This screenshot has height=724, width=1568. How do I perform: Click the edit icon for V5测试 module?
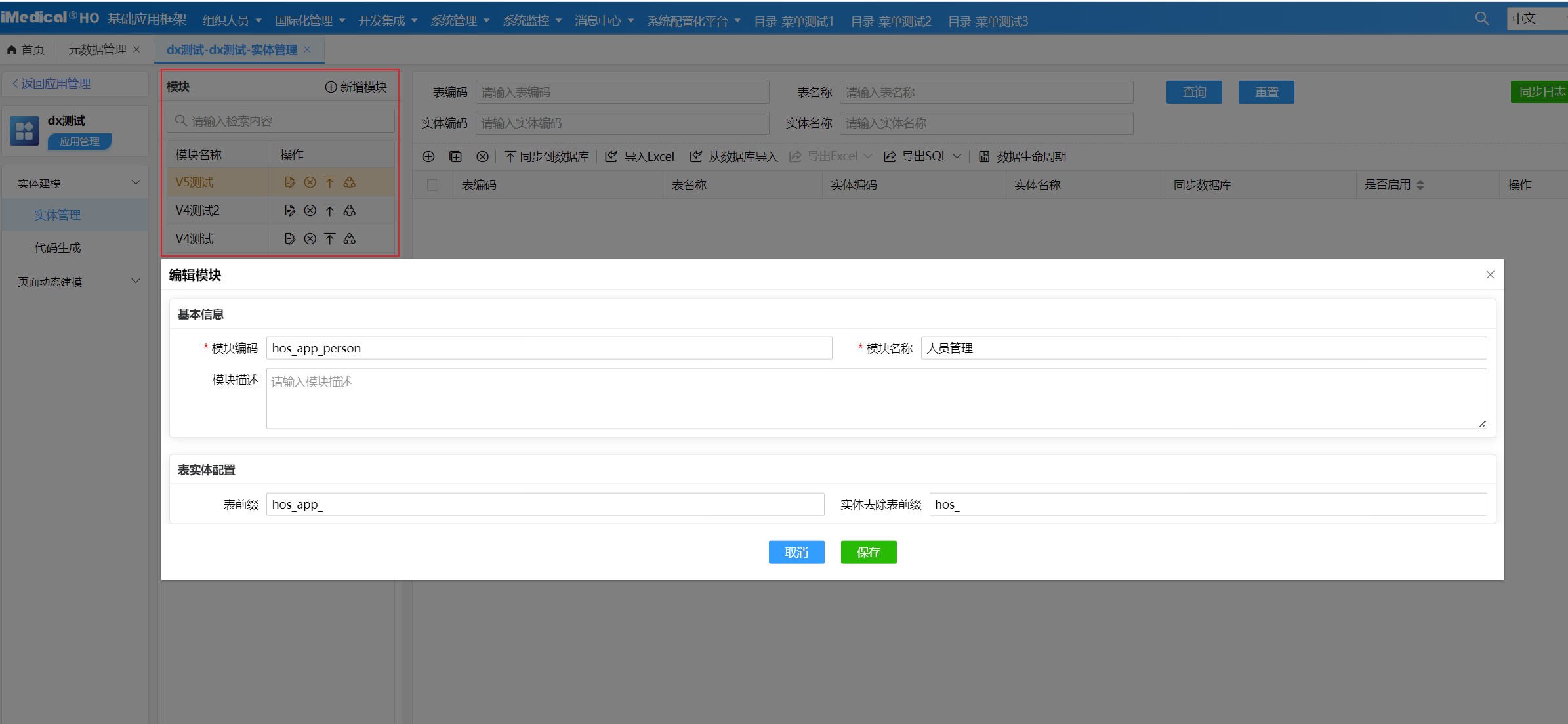tap(289, 182)
